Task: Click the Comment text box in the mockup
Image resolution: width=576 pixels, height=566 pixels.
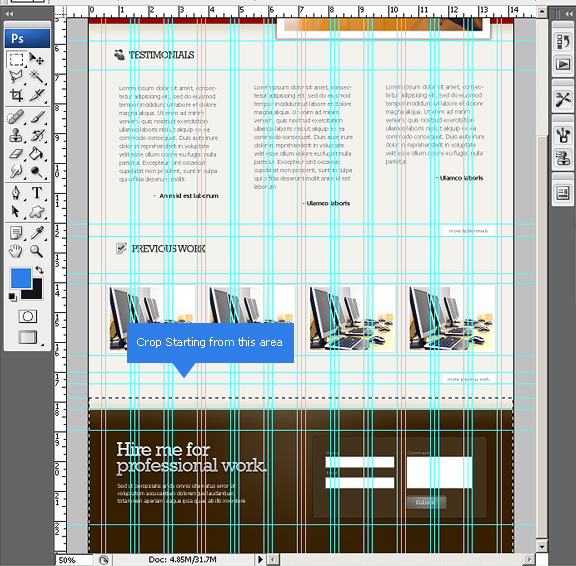Action: coord(439,472)
